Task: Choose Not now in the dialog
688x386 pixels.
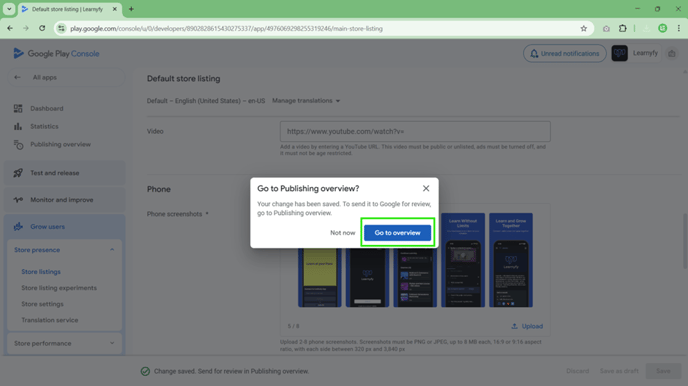Action: click(343, 232)
